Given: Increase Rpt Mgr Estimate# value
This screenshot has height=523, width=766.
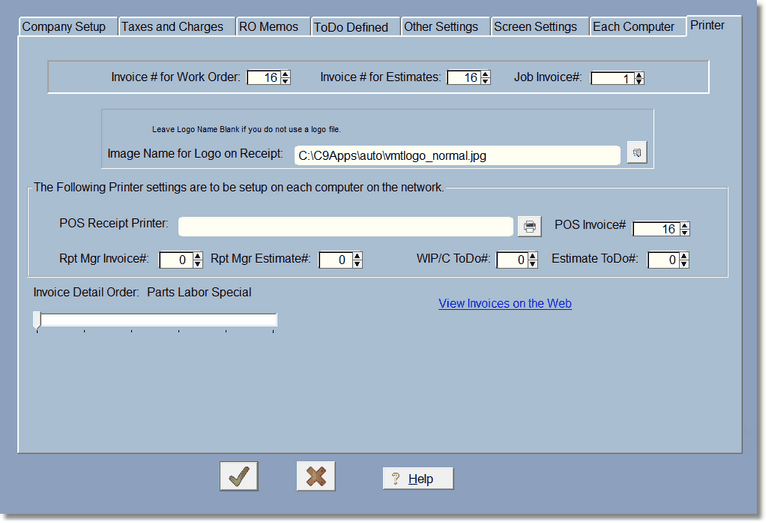Looking at the screenshot, I should click(358, 256).
